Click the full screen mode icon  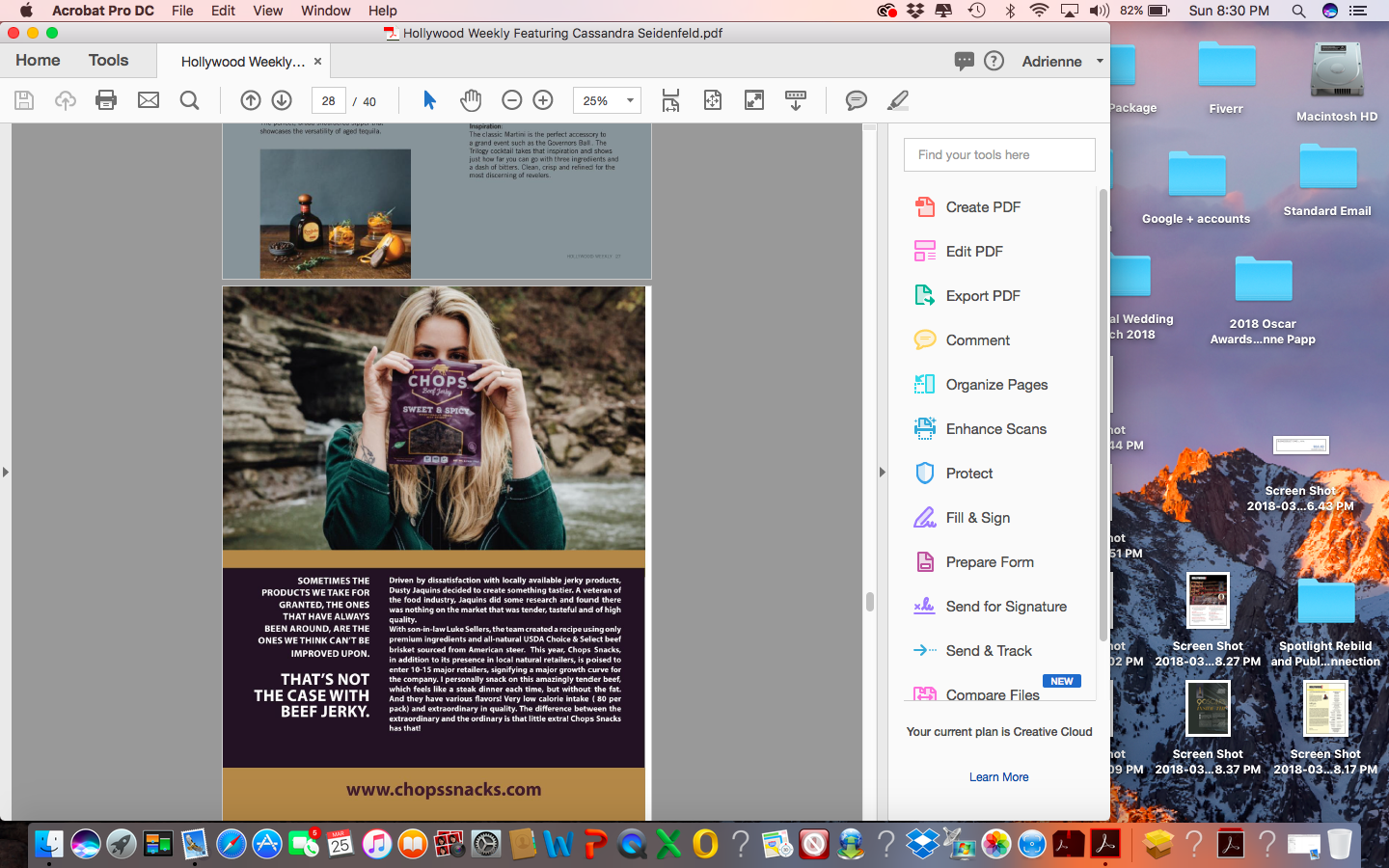coord(754,100)
